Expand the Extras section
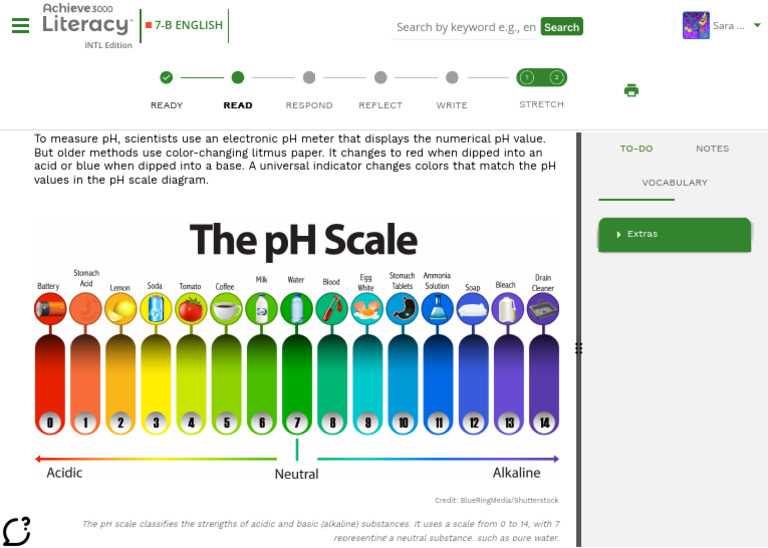768x548 pixels. 674,234
